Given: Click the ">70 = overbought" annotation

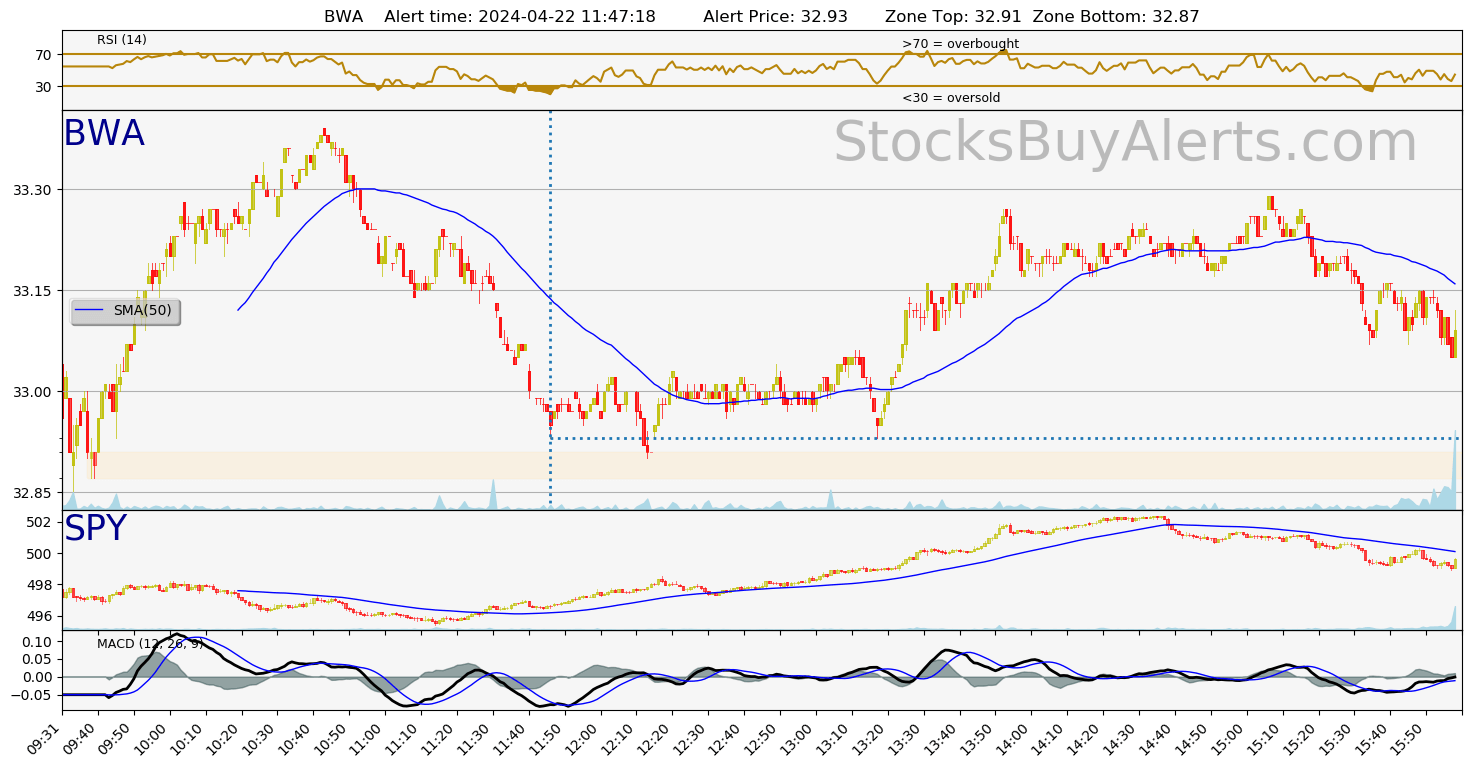Looking at the screenshot, I should (x=960, y=44).
